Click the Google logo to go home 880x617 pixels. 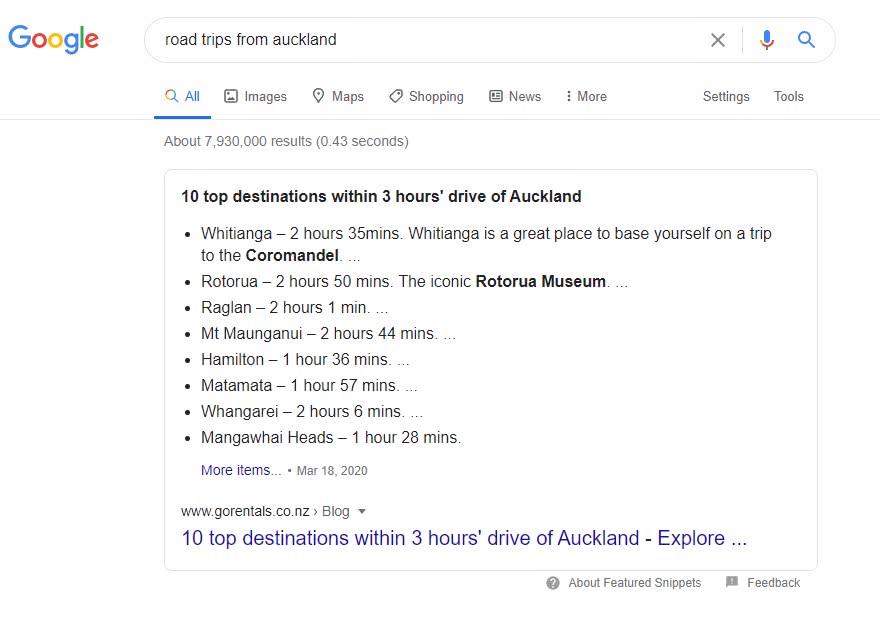(x=53, y=39)
